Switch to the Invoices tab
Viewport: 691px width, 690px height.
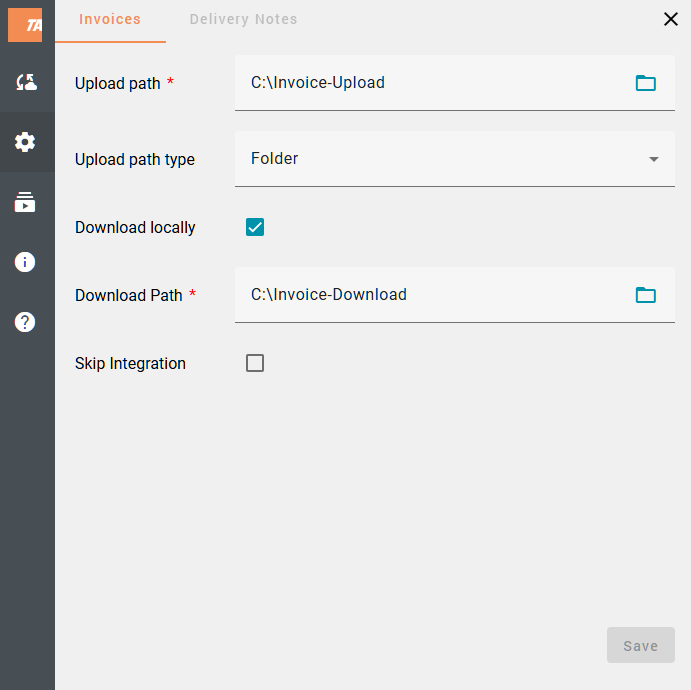pos(110,20)
